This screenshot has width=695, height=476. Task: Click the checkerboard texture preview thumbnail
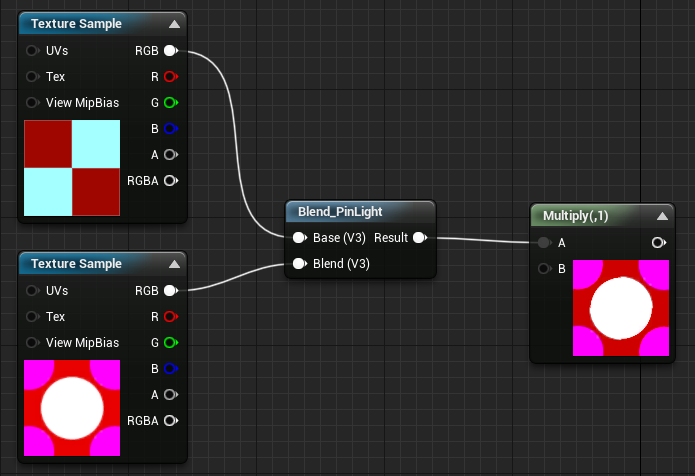pos(72,168)
